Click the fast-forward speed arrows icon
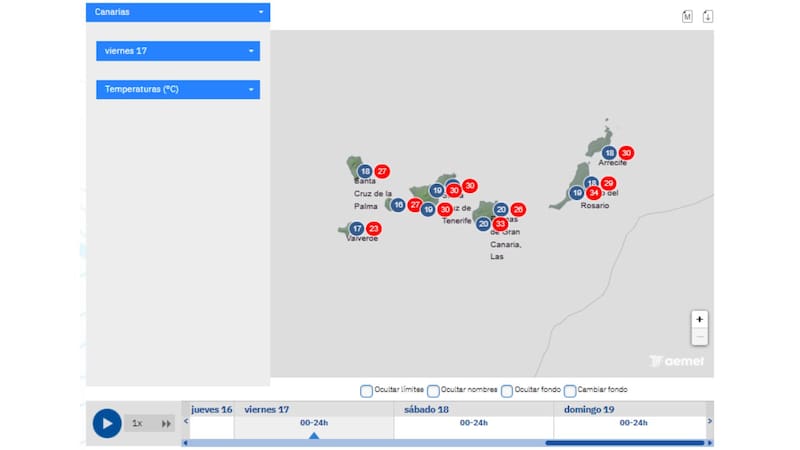Image resolution: width=800 pixels, height=450 pixels. [x=167, y=423]
